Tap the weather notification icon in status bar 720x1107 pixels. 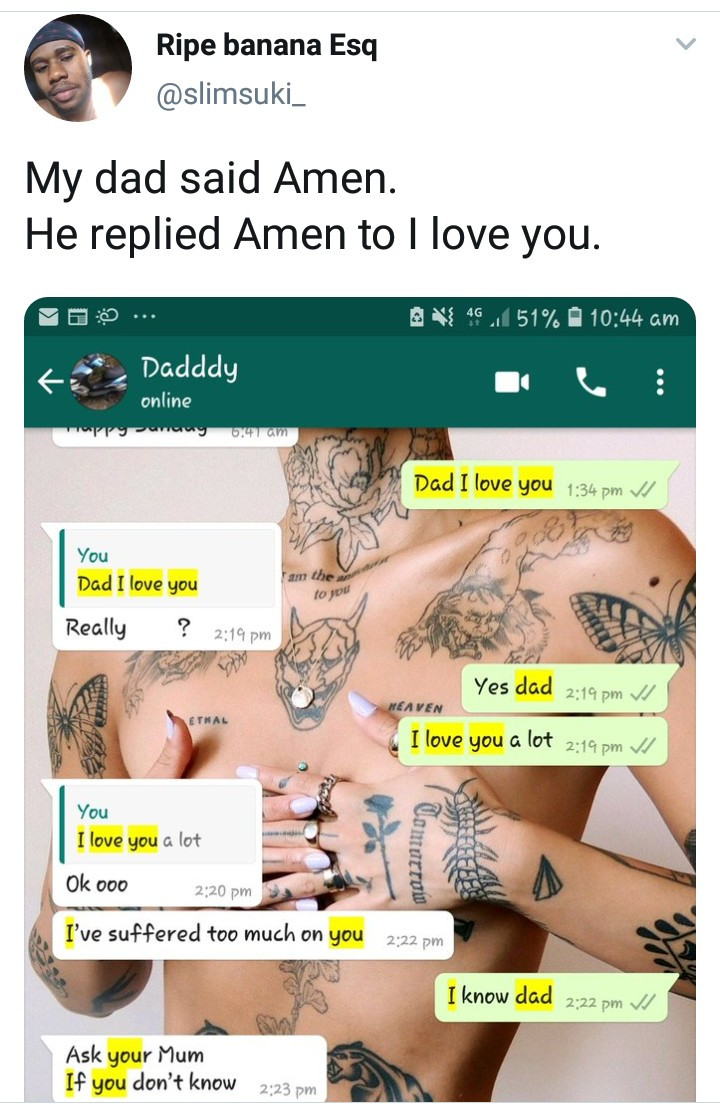click(x=107, y=317)
